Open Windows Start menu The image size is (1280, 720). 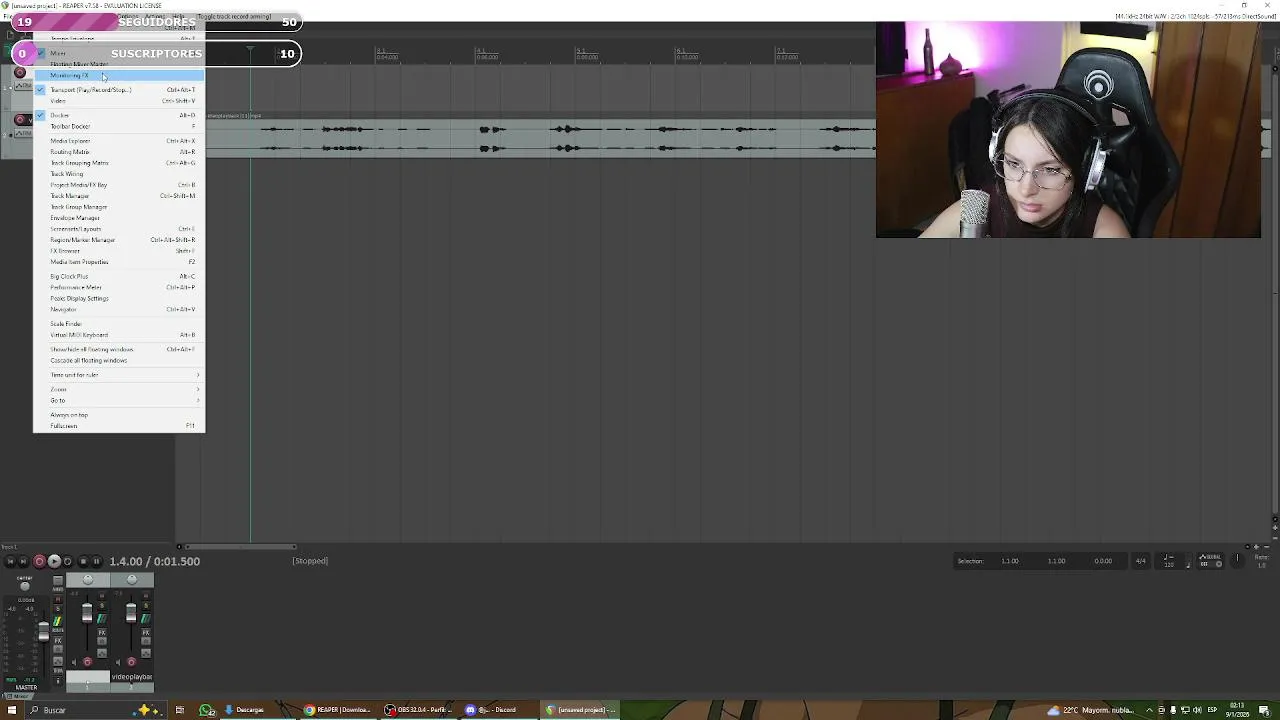(12, 710)
